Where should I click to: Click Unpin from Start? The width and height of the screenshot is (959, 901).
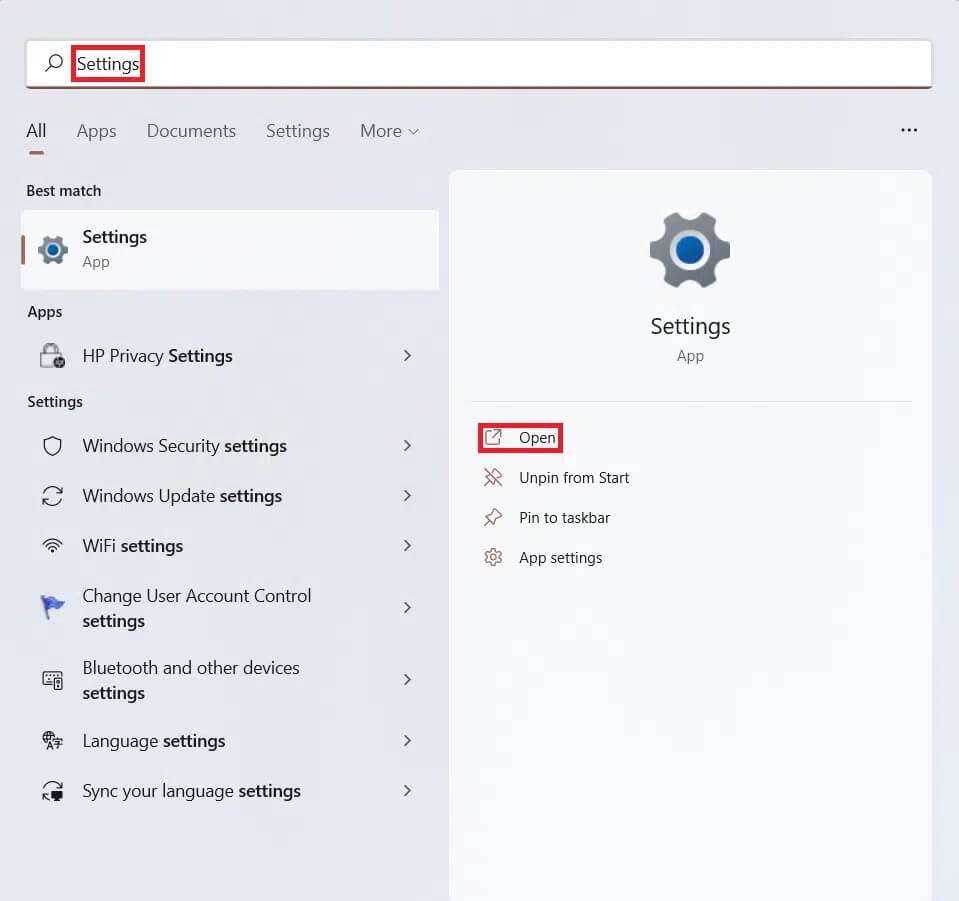(574, 478)
